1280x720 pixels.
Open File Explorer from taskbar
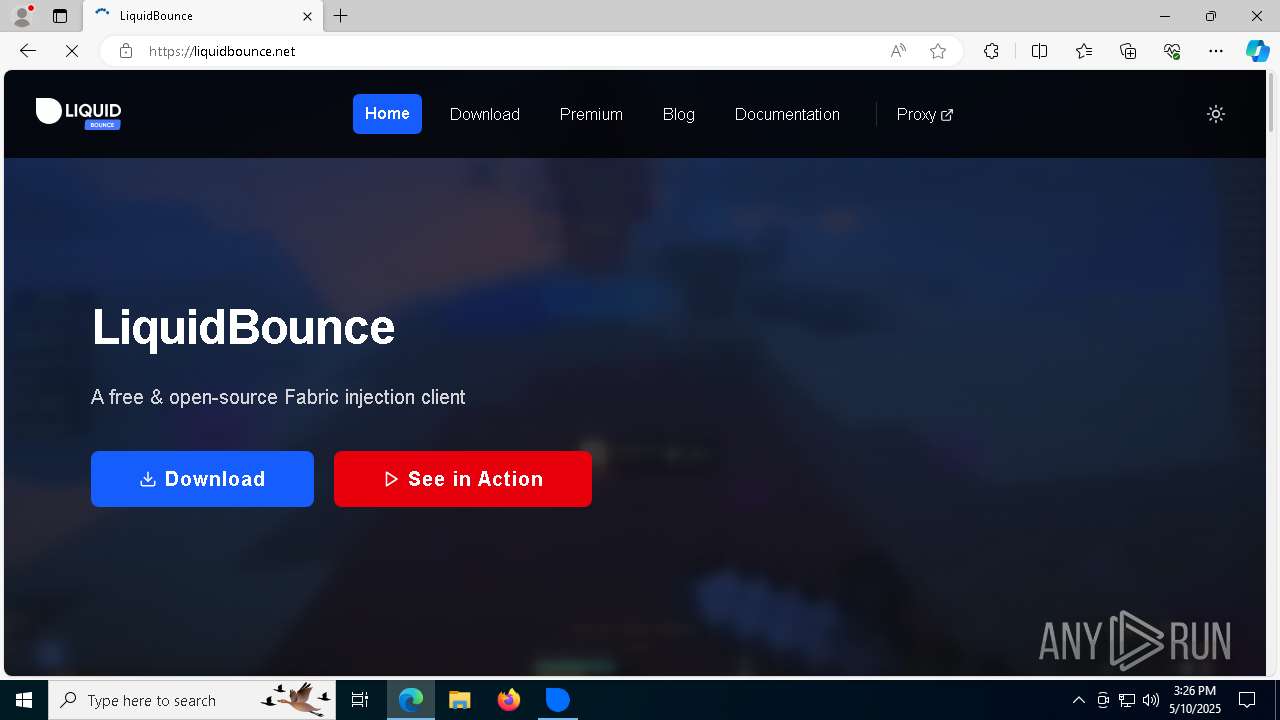click(x=459, y=700)
